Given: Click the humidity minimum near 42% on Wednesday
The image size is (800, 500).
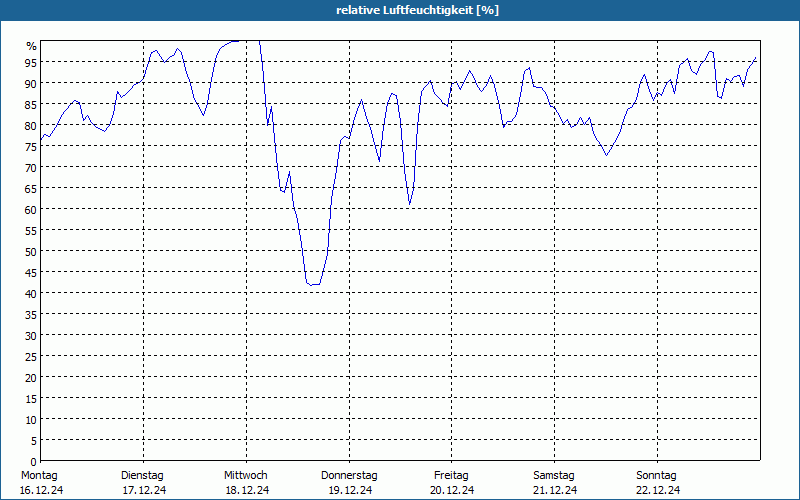Looking at the screenshot, I should click(x=313, y=284).
